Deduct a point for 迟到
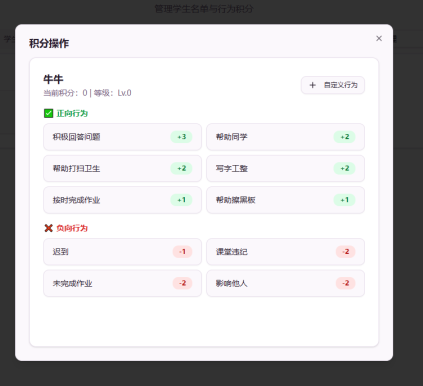This screenshot has height=386, width=423. 122,252
